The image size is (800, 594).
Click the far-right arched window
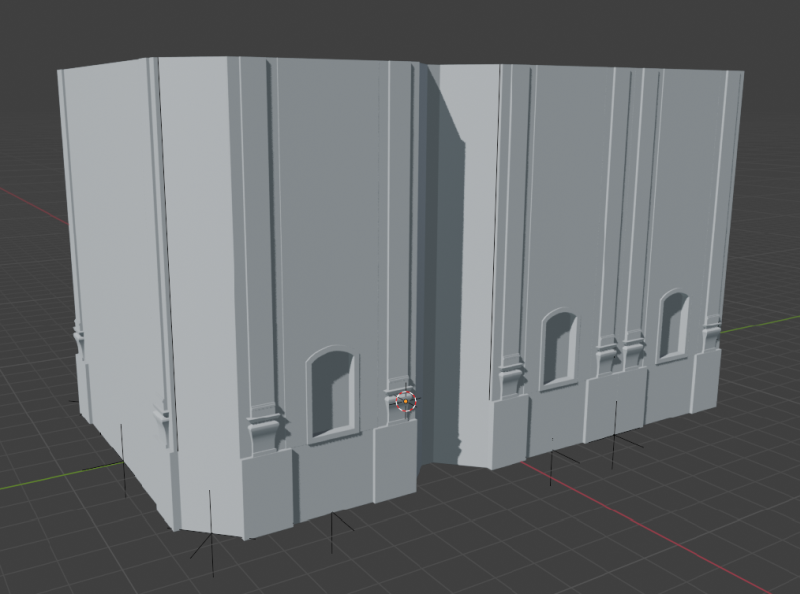pos(673,325)
